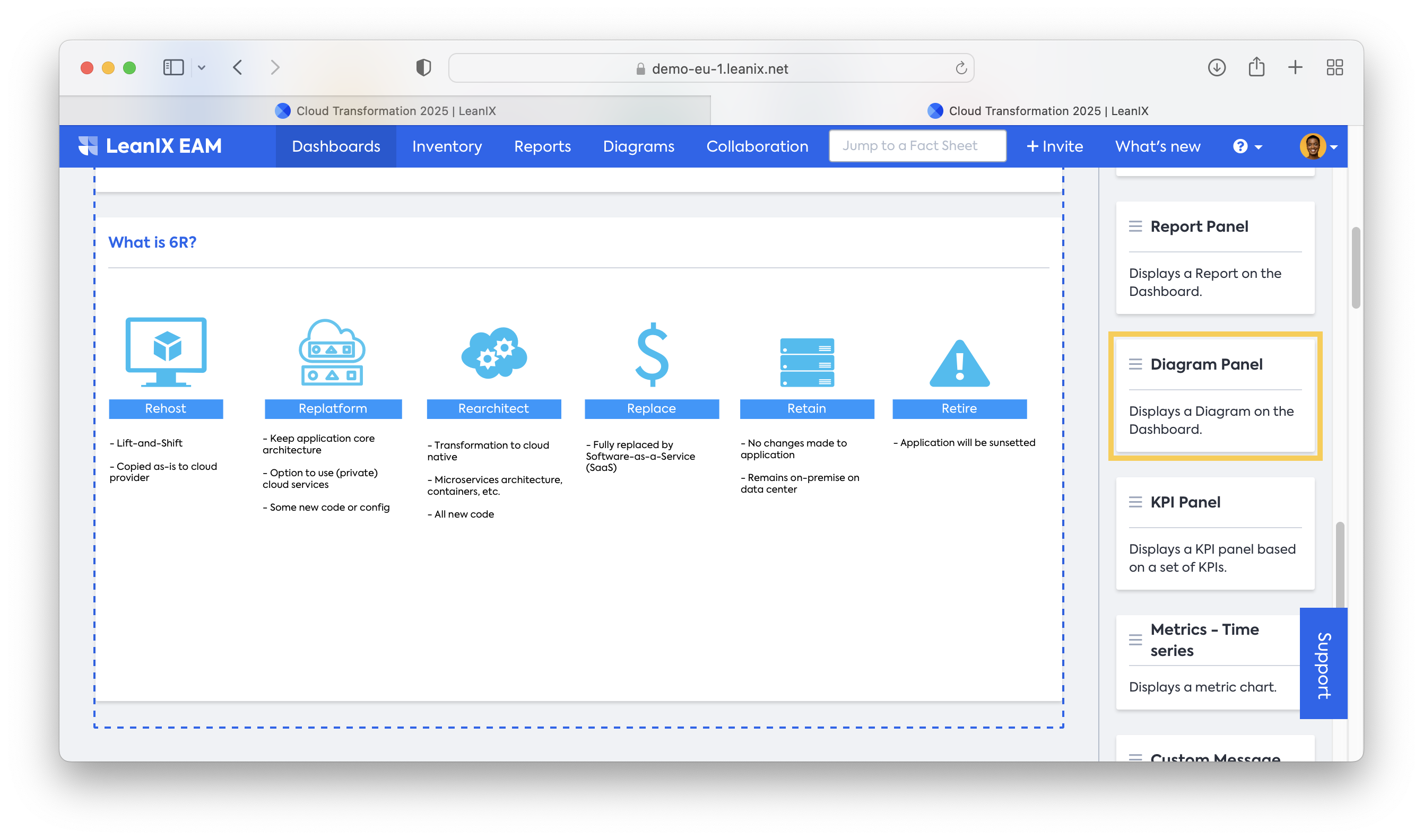The width and height of the screenshot is (1423, 840).
Task: Focus the Jump to a Fact Sheet field
Action: (917, 146)
